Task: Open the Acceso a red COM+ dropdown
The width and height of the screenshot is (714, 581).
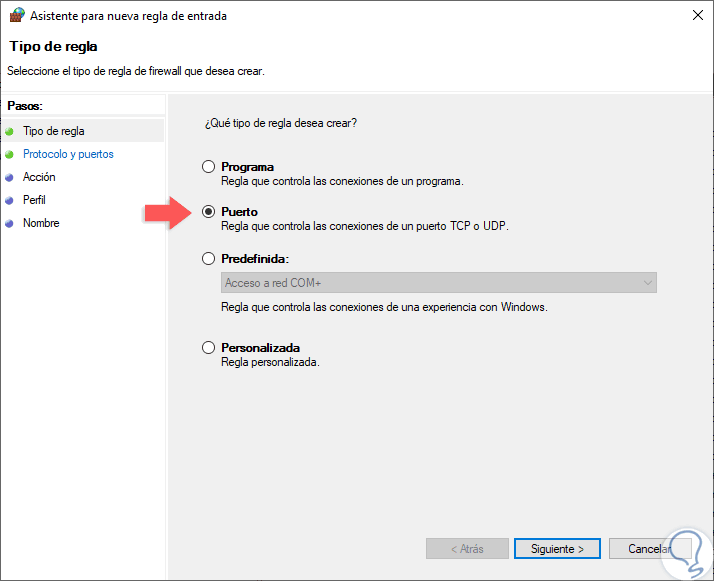Action: tap(438, 283)
